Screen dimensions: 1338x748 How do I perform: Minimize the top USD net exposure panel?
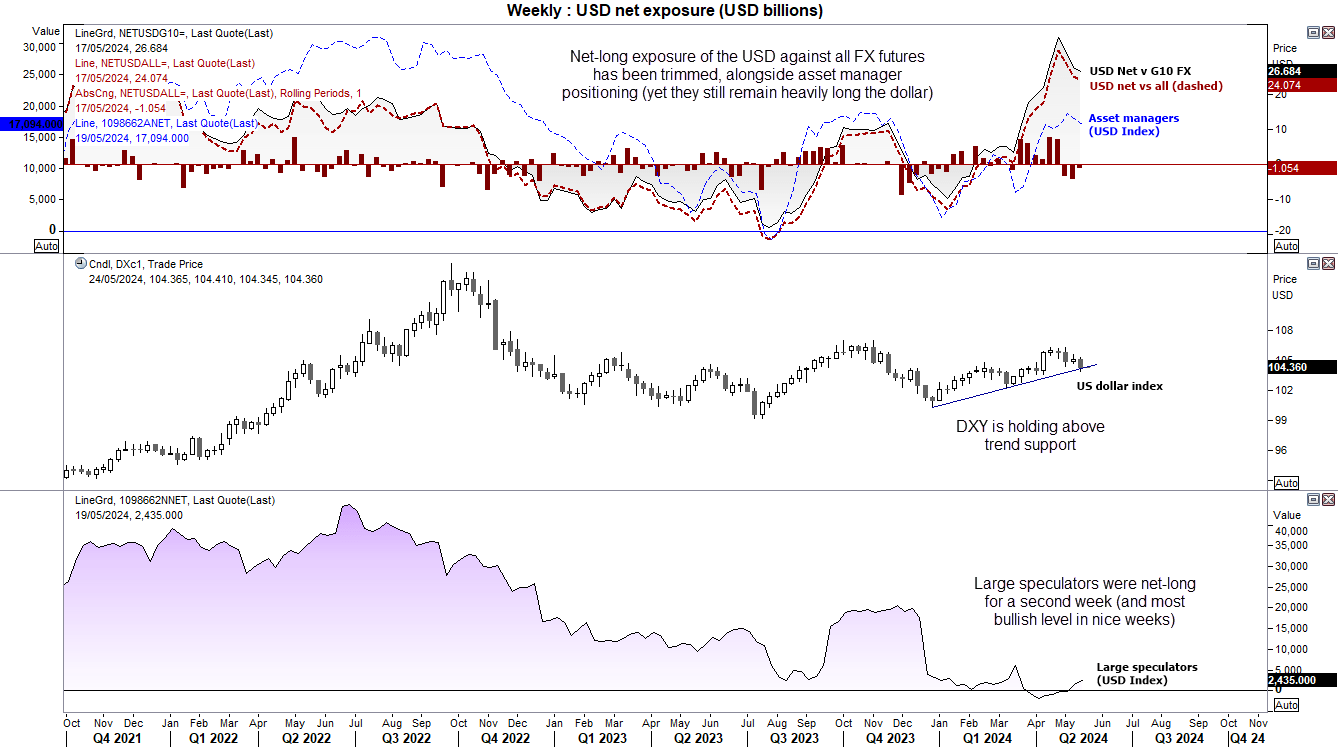pos(1313,32)
